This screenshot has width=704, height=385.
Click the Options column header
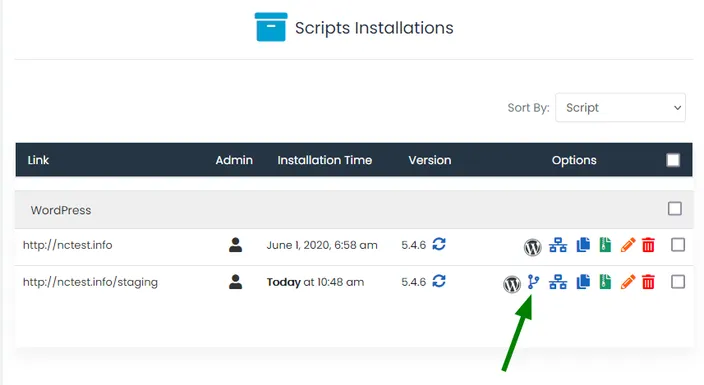[574, 160]
